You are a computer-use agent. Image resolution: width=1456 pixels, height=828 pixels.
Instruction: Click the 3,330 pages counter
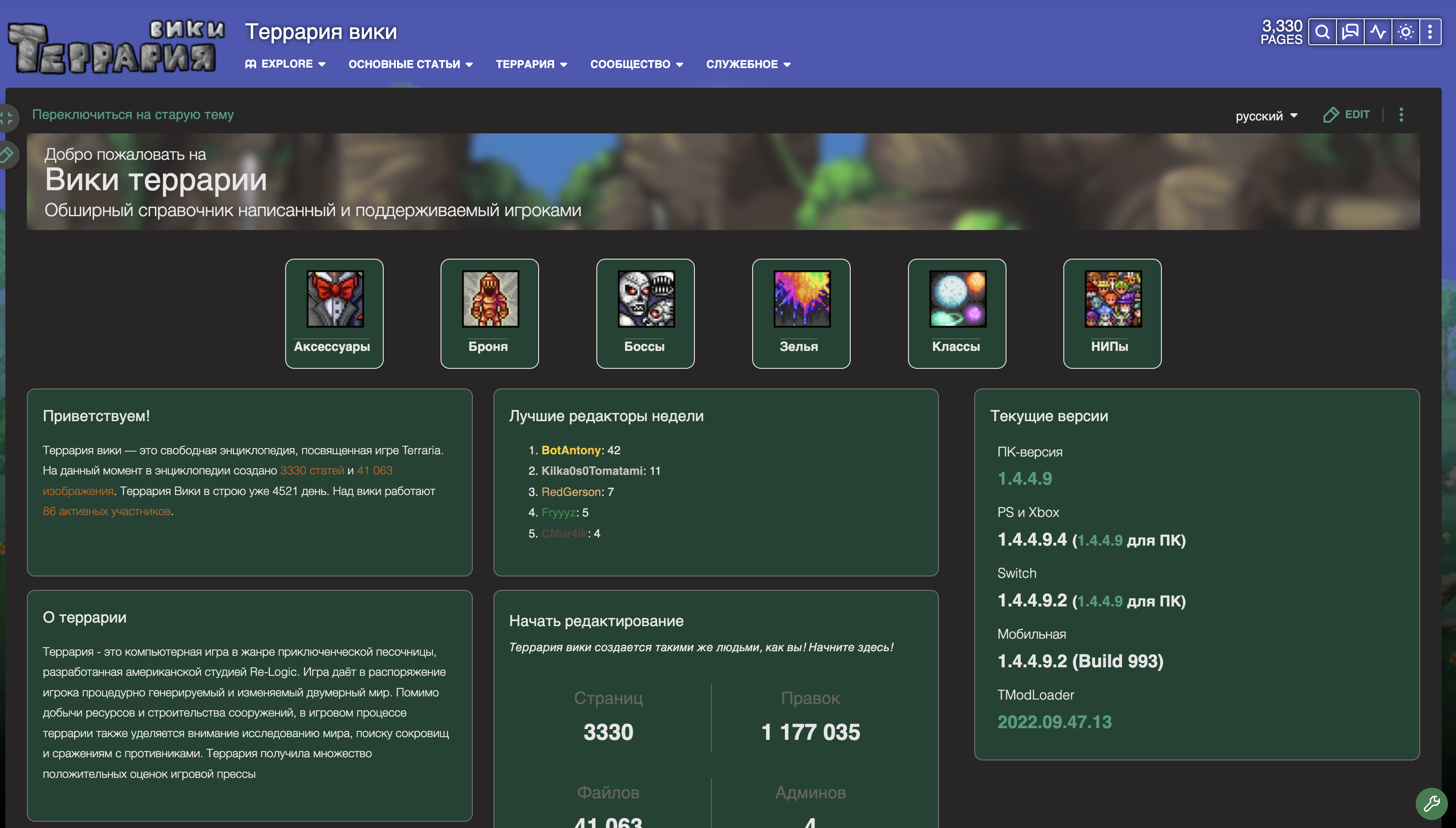coord(1281,32)
